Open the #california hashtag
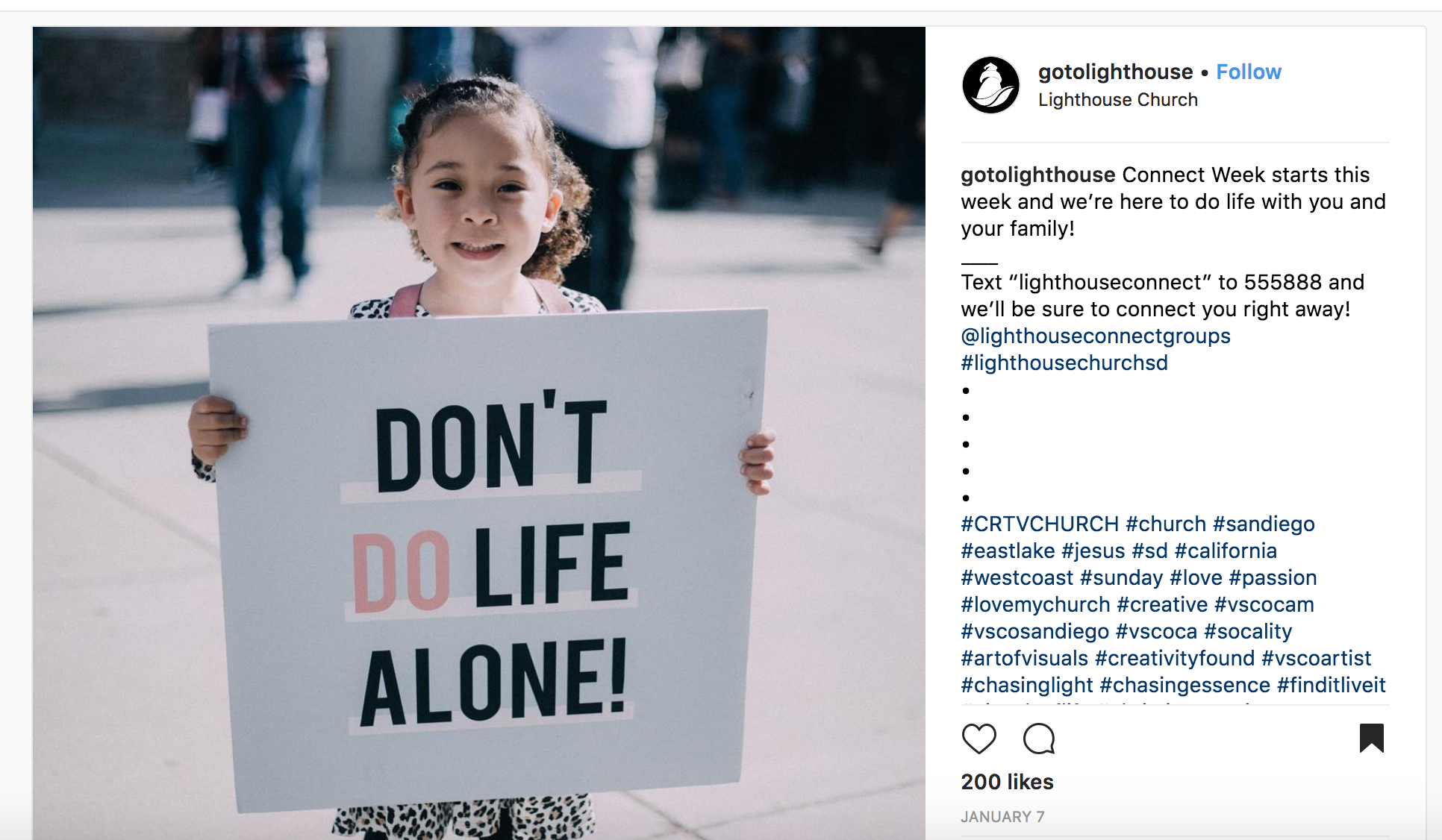 1226,551
